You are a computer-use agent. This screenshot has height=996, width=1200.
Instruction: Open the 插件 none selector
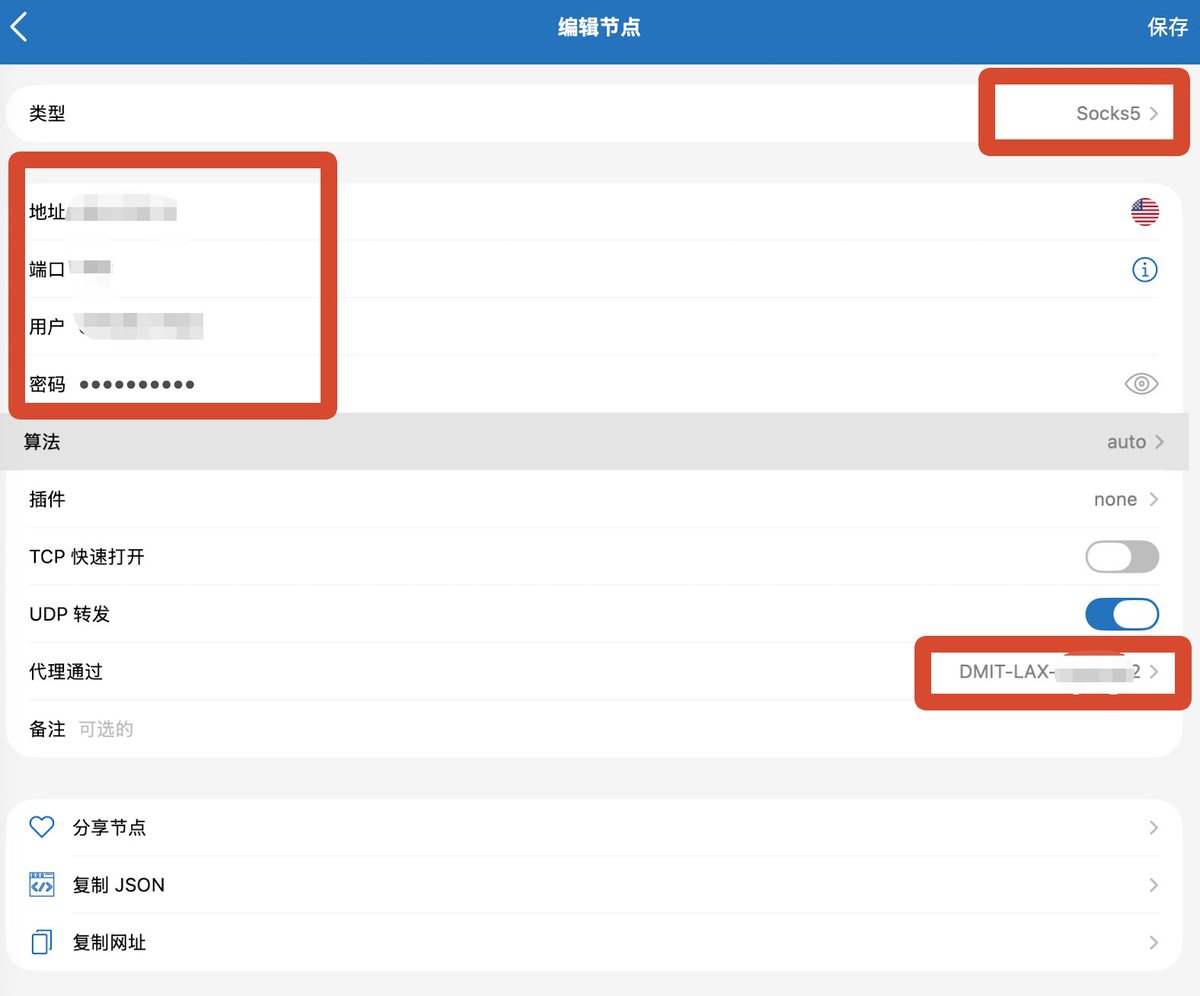1126,499
